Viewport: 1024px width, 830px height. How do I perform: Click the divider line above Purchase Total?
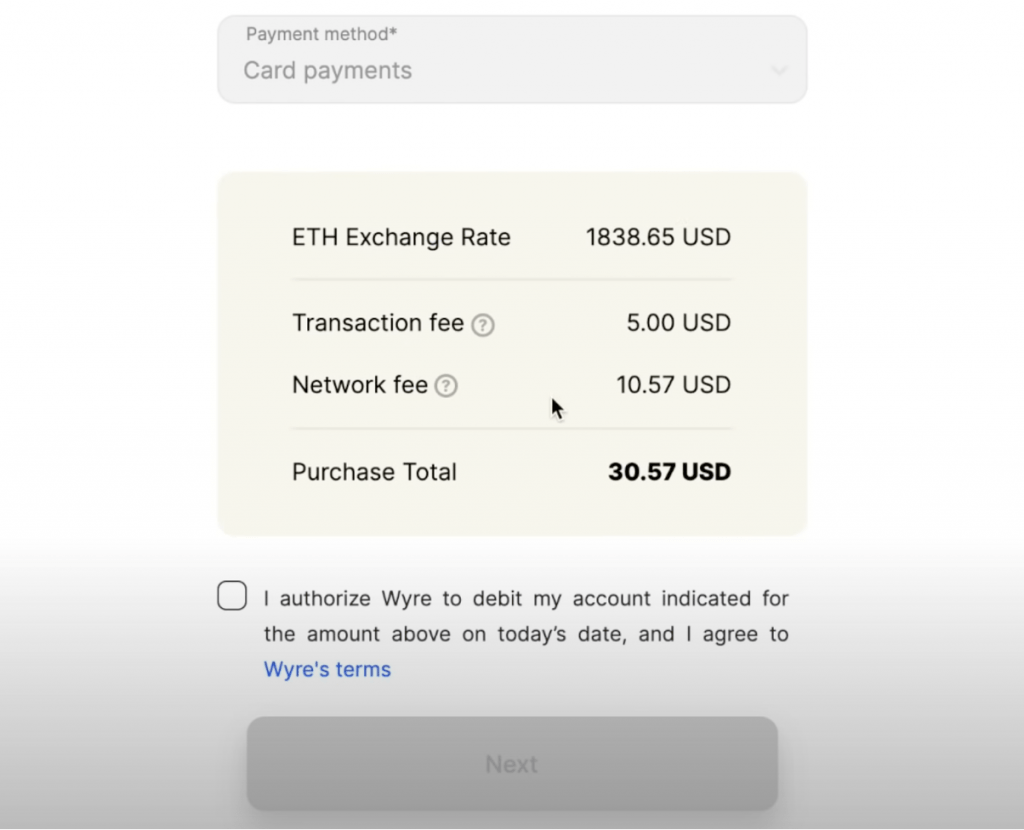point(511,428)
